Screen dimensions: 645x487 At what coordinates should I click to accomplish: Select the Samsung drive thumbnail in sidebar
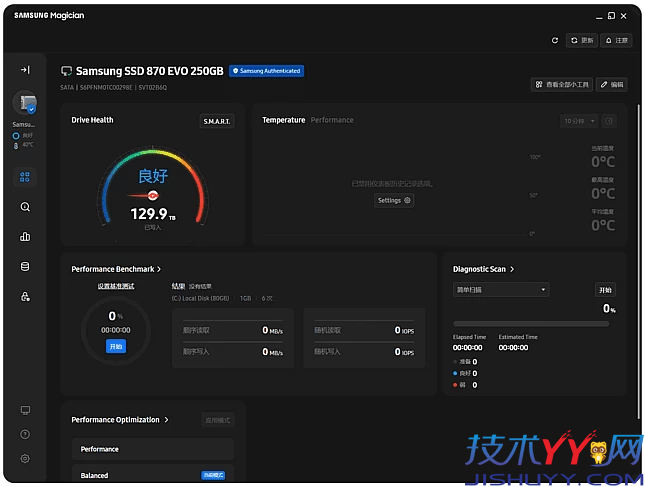point(25,102)
